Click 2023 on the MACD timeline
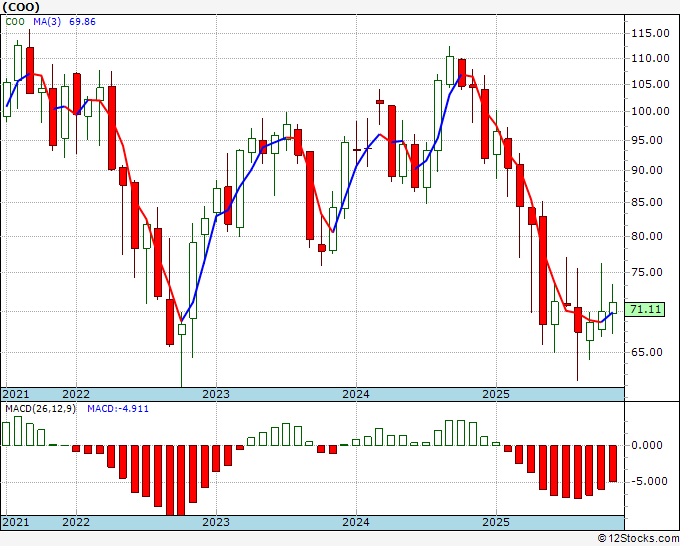The image size is (680, 546). click(216, 522)
